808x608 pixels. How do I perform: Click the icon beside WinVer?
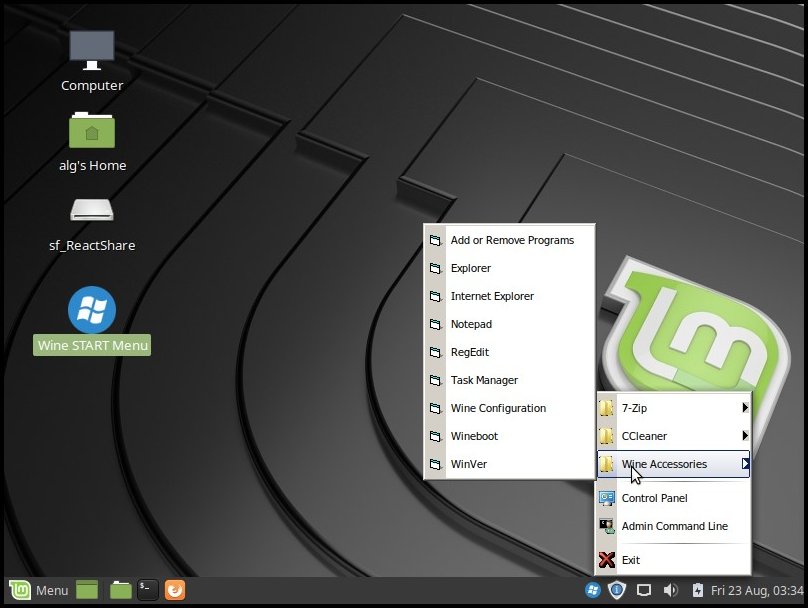(x=435, y=464)
